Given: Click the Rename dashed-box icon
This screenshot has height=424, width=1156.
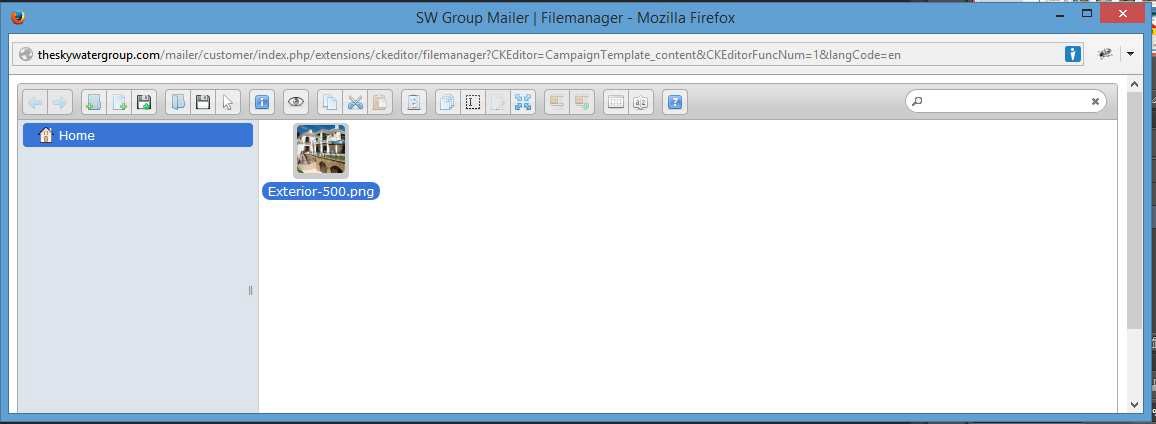Looking at the screenshot, I should 473,102.
